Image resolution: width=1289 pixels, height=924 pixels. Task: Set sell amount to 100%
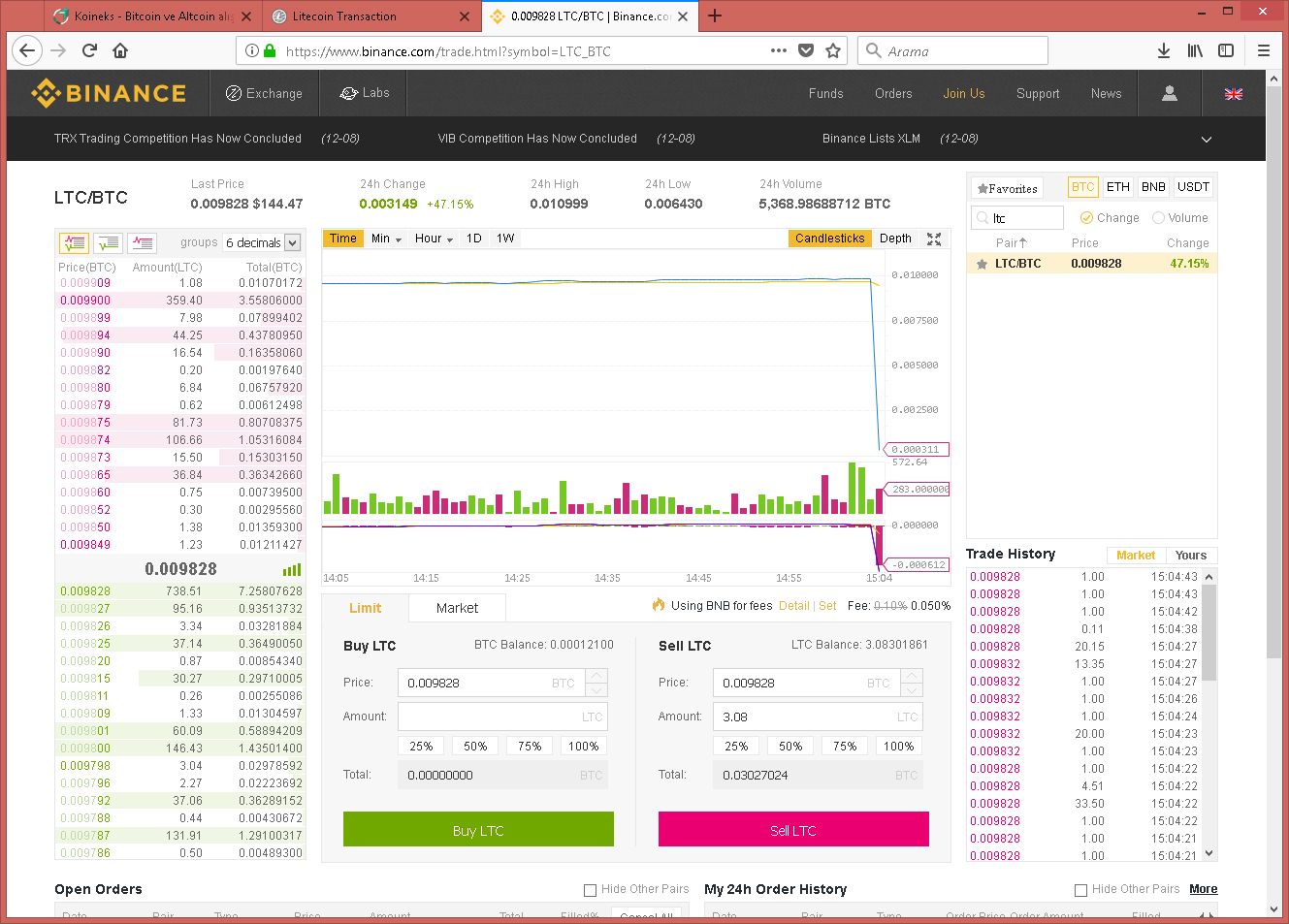tap(899, 746)
